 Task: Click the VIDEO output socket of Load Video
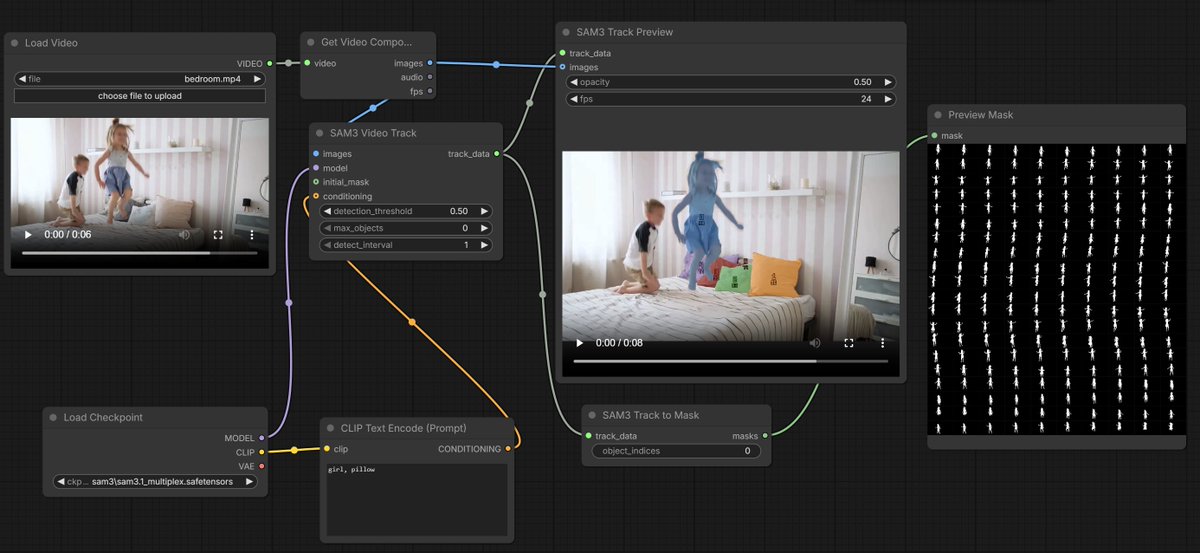coord(270,63)
